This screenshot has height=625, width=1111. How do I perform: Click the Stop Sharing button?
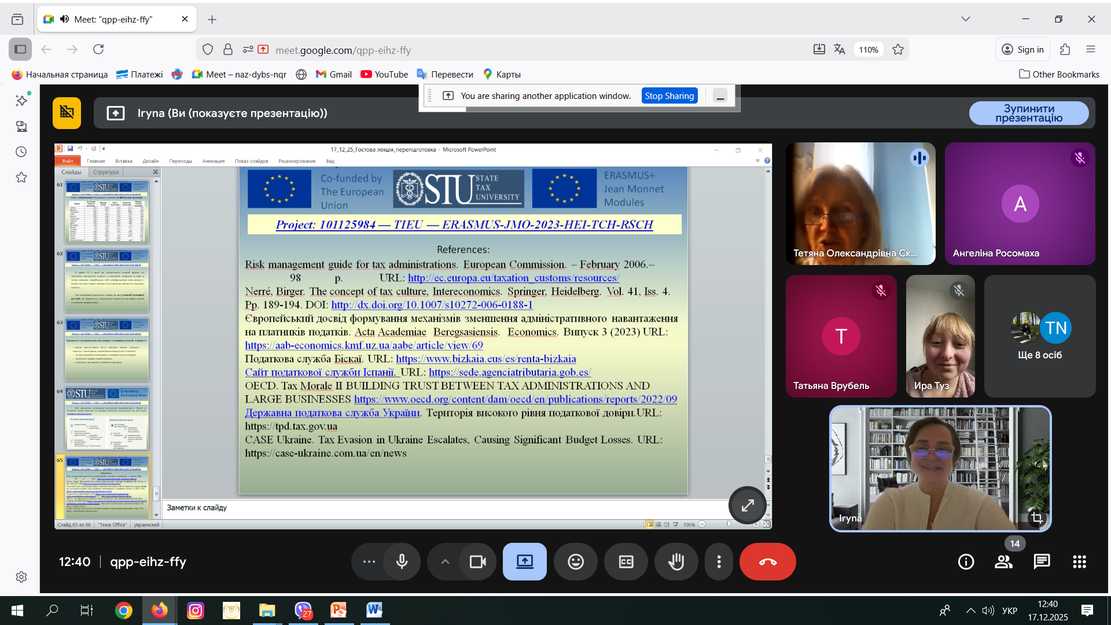point(669,96)
